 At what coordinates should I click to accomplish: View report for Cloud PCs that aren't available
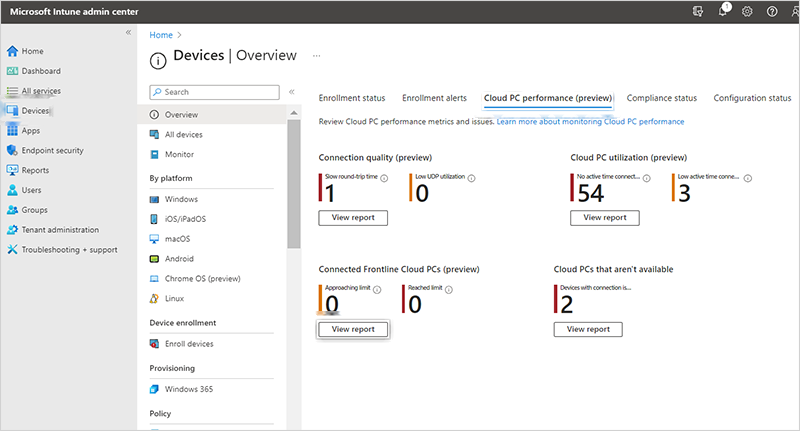pos(588,329)
